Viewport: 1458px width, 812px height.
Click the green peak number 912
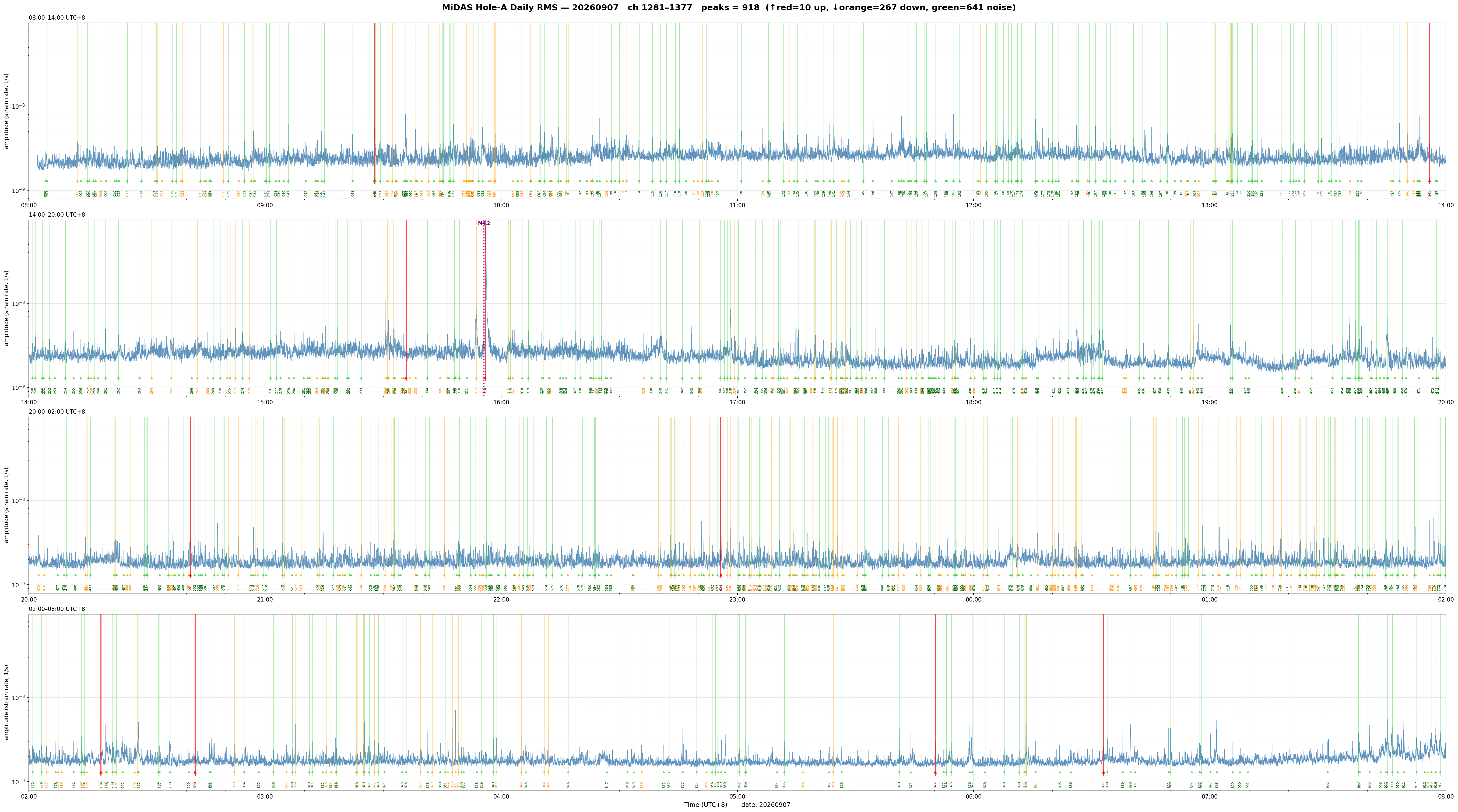click(x=1417, y=785)
